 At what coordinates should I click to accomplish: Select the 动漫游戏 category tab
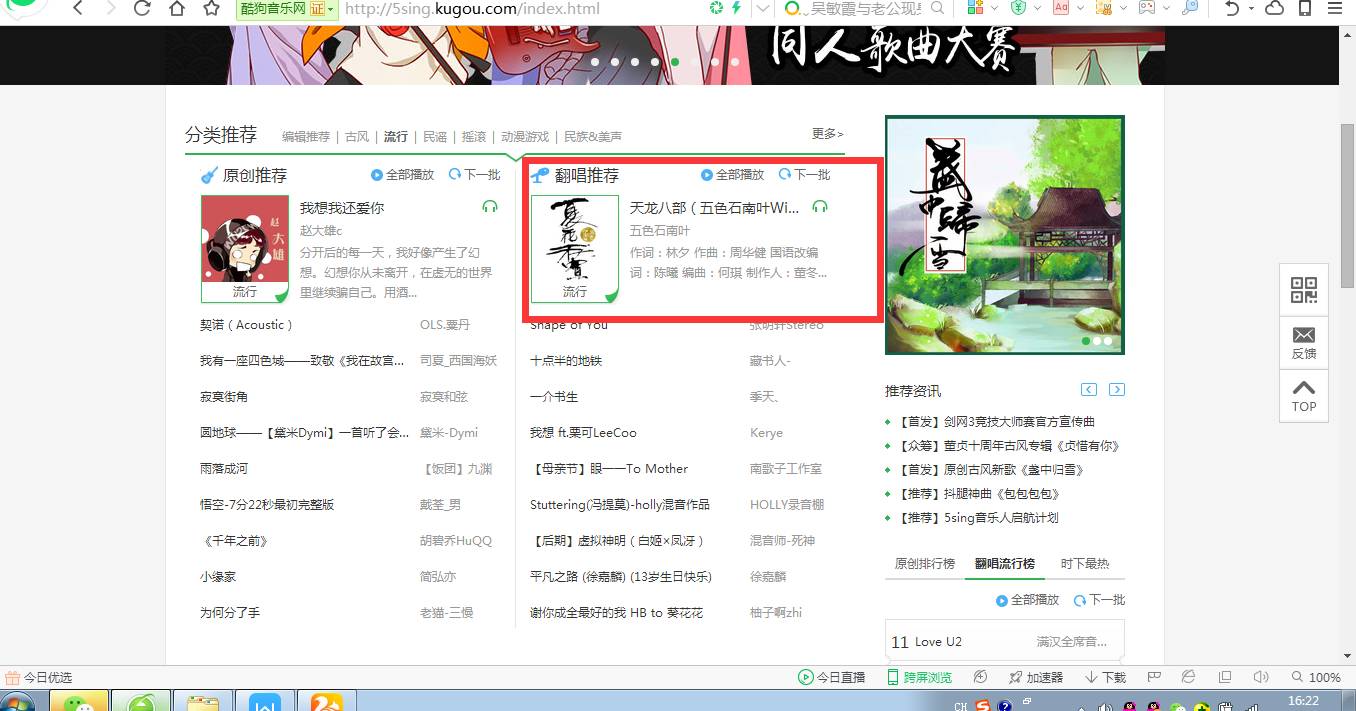525,136
